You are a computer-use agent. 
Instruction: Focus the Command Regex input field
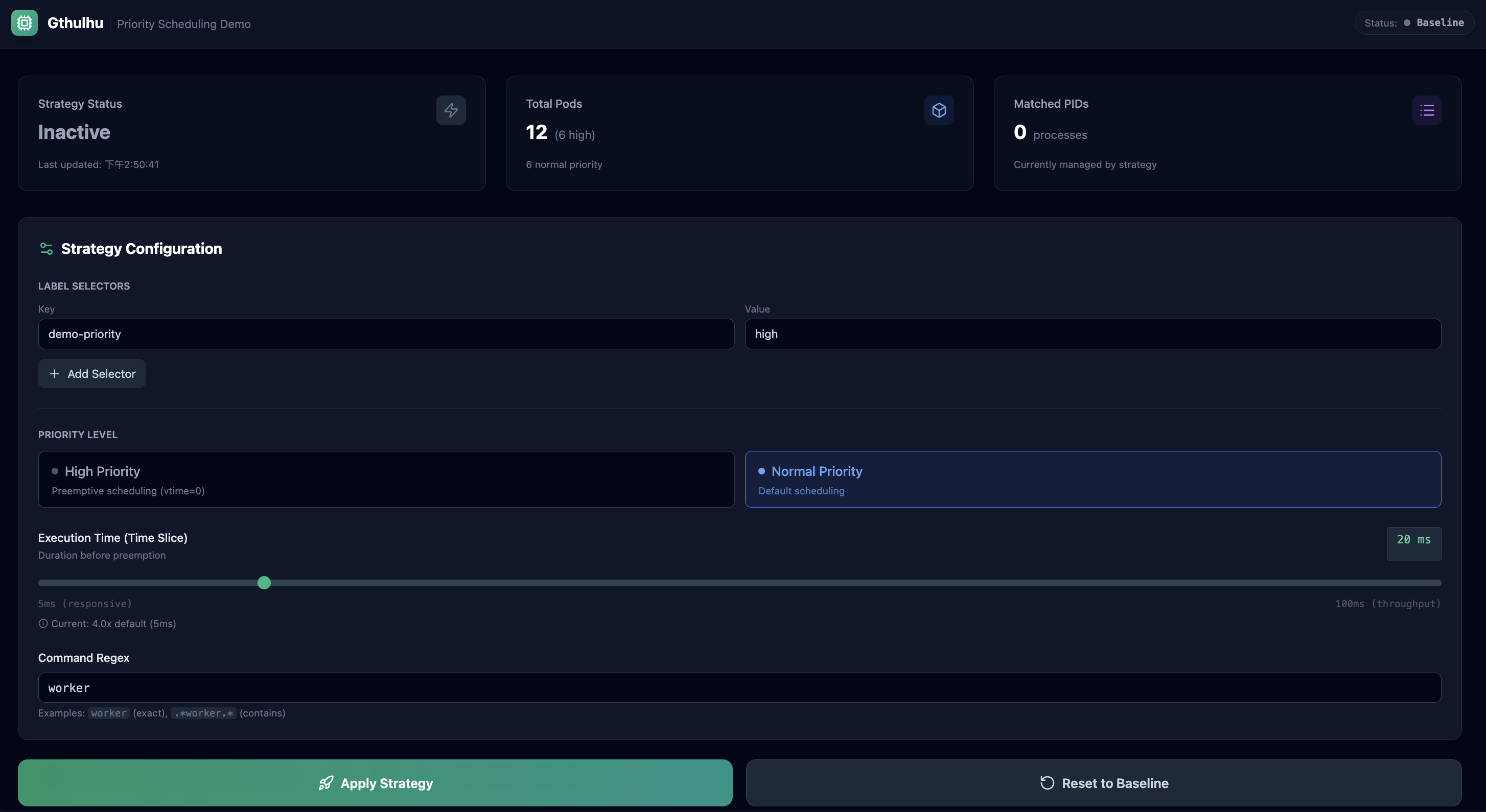click(x=739, y=687)
